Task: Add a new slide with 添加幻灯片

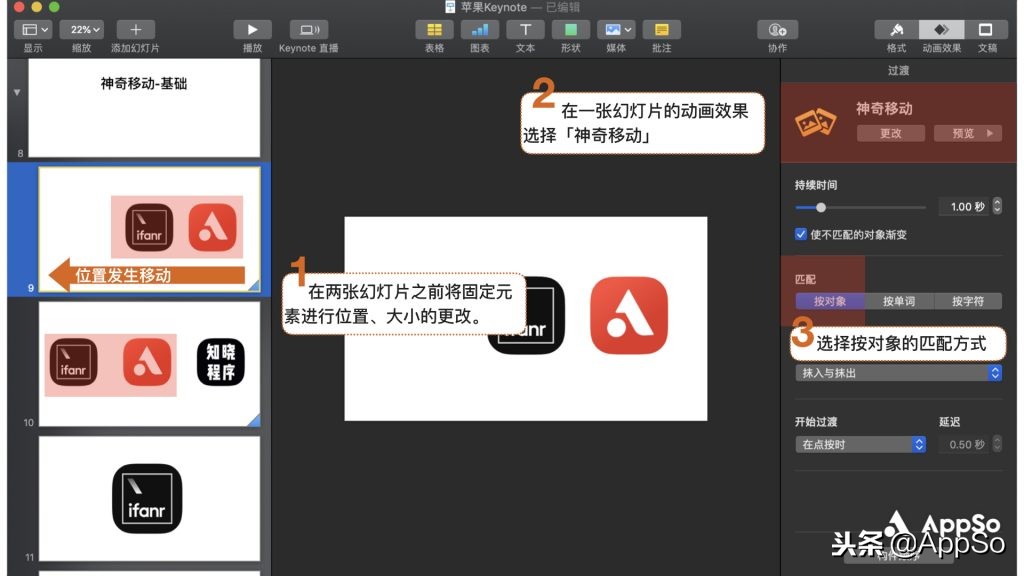Action: [135, 29]
